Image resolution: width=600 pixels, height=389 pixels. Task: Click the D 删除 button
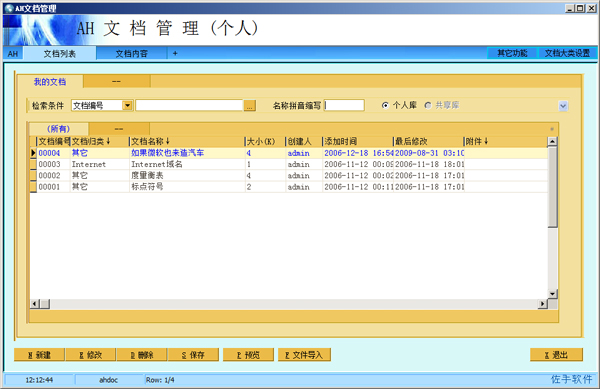point(142,355)
